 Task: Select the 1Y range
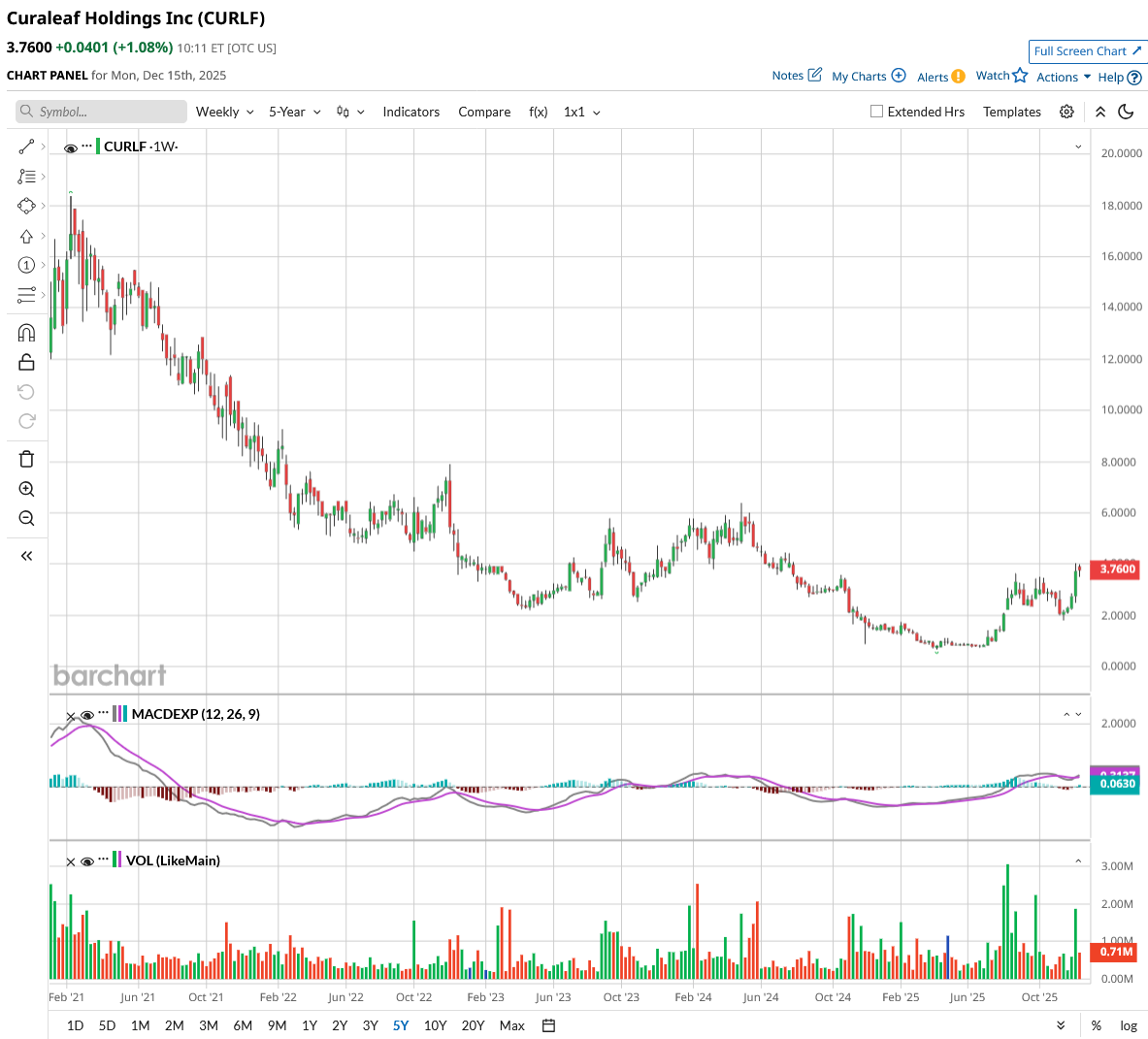point(310,1025)
